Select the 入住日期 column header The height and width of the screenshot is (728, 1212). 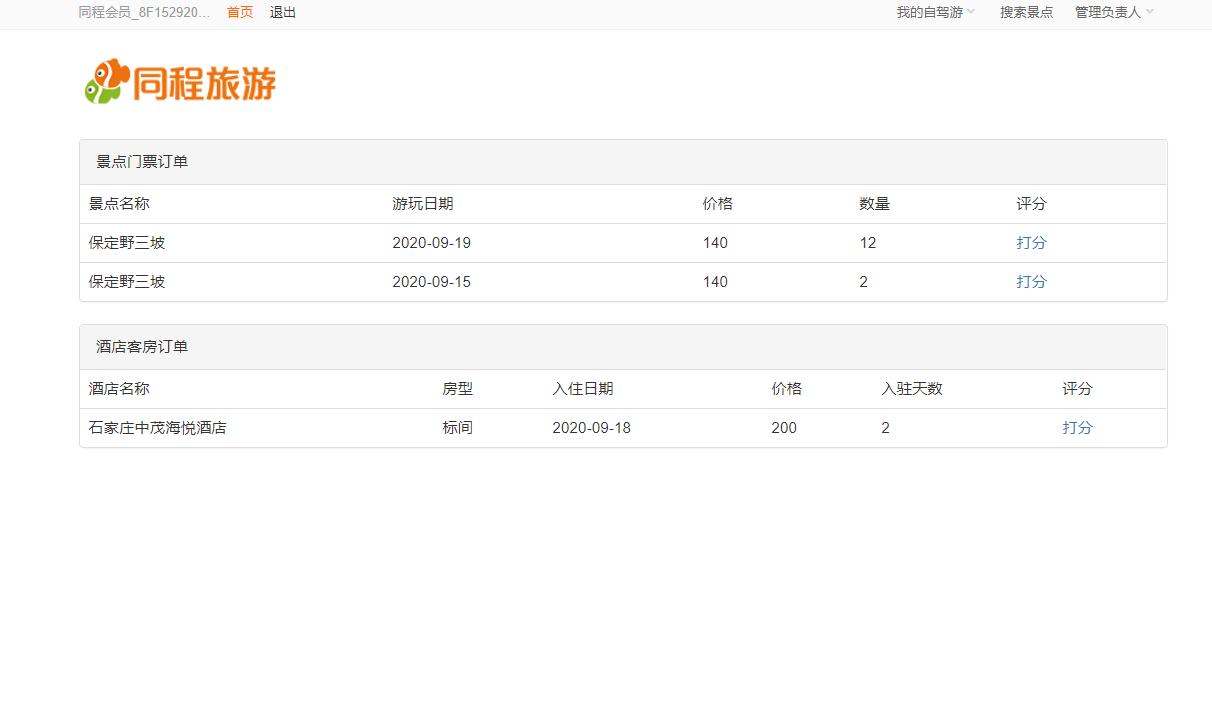coord(582,389)
